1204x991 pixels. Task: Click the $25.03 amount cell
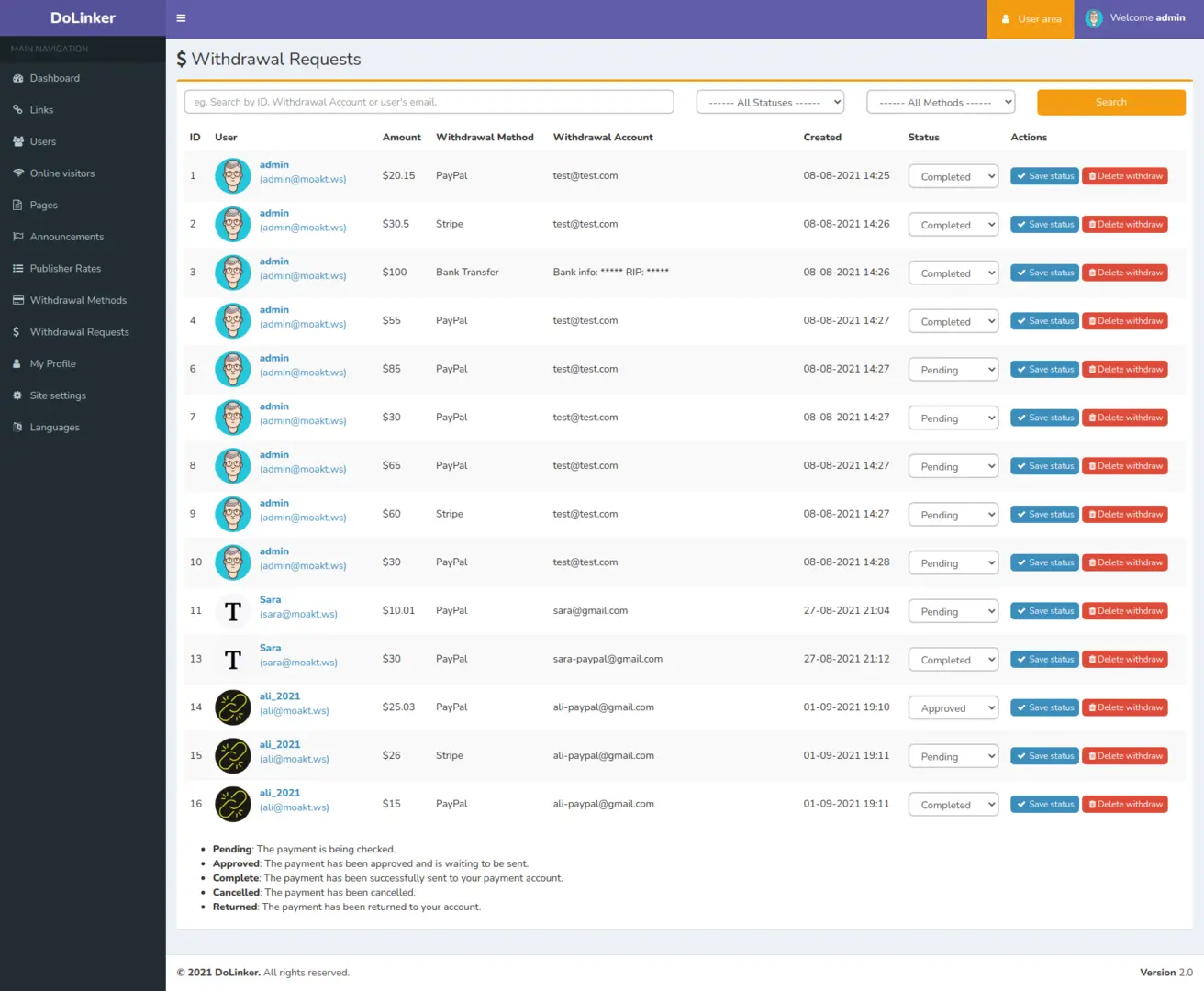point(399,707)
